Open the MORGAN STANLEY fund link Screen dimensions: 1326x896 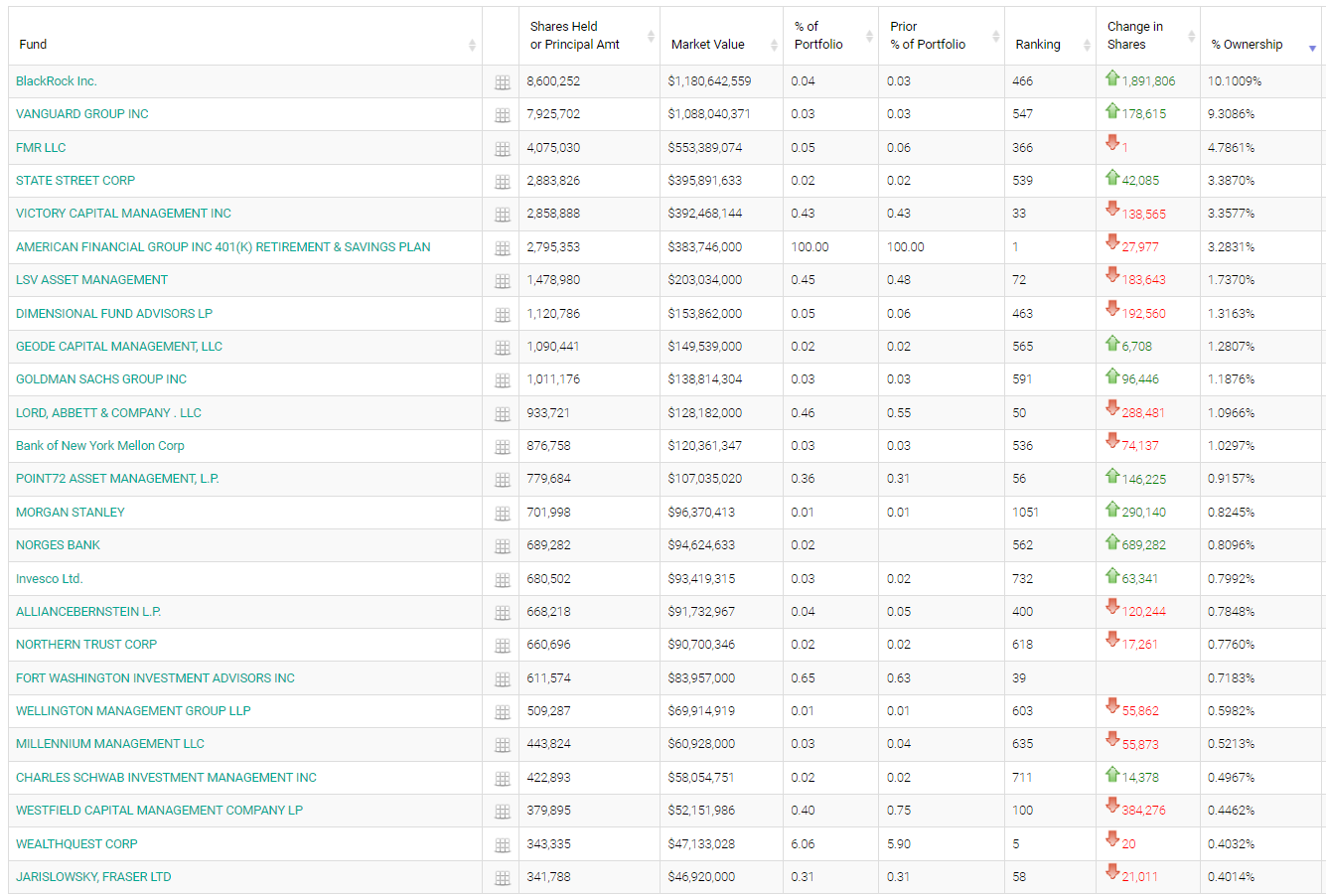point(71,513)
